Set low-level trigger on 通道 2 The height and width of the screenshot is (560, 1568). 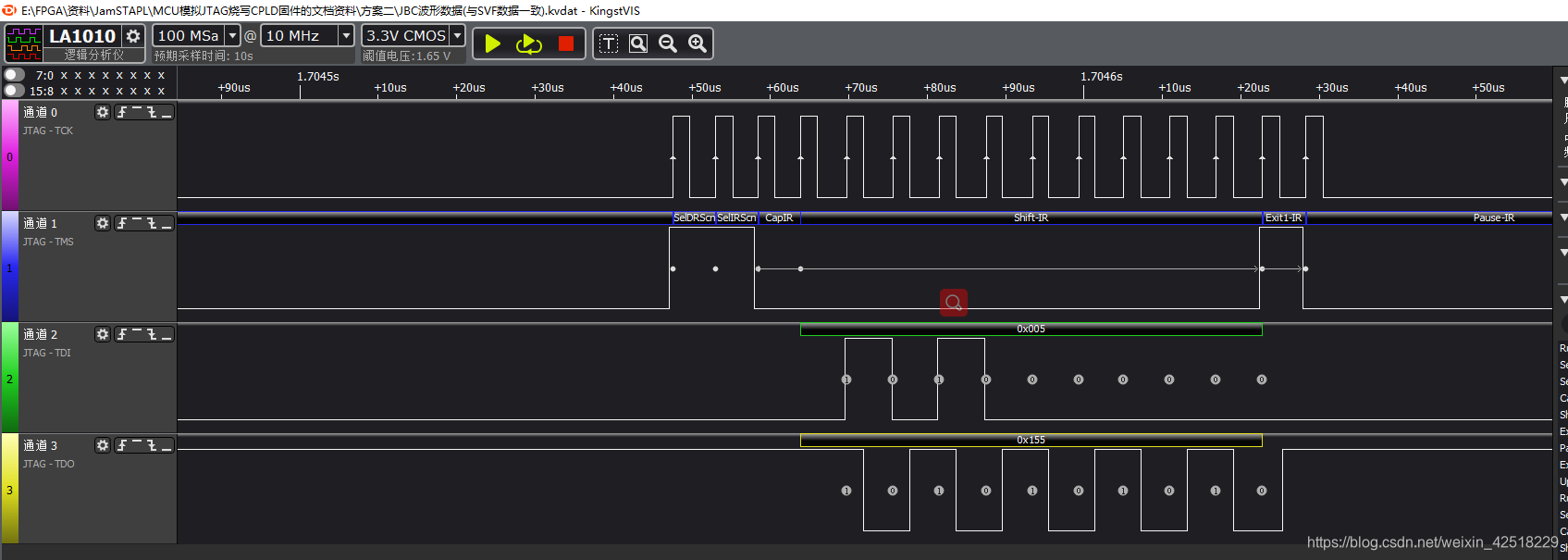[167, 334]
